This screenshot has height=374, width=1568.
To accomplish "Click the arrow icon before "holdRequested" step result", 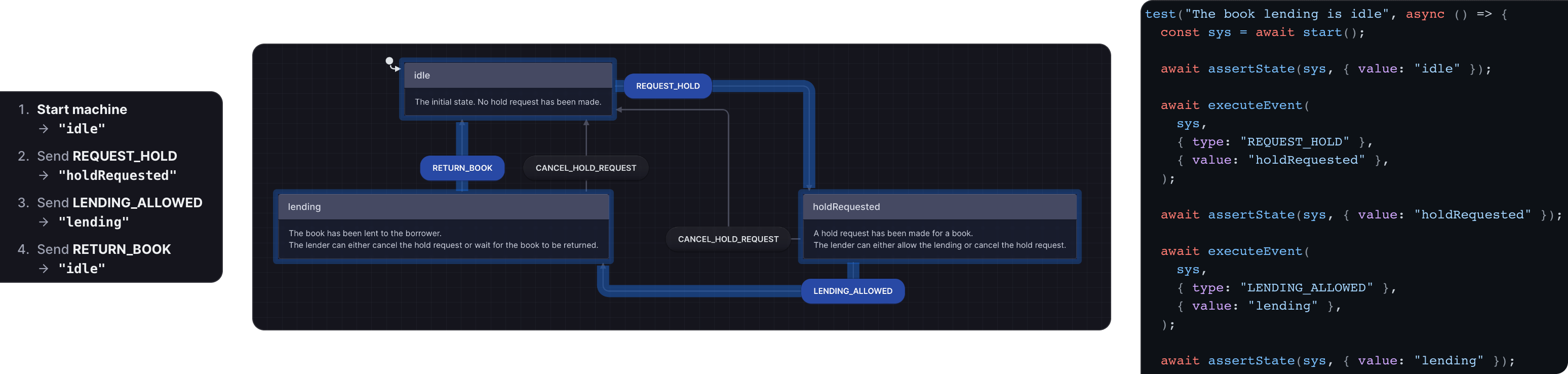I will [44, 175].
